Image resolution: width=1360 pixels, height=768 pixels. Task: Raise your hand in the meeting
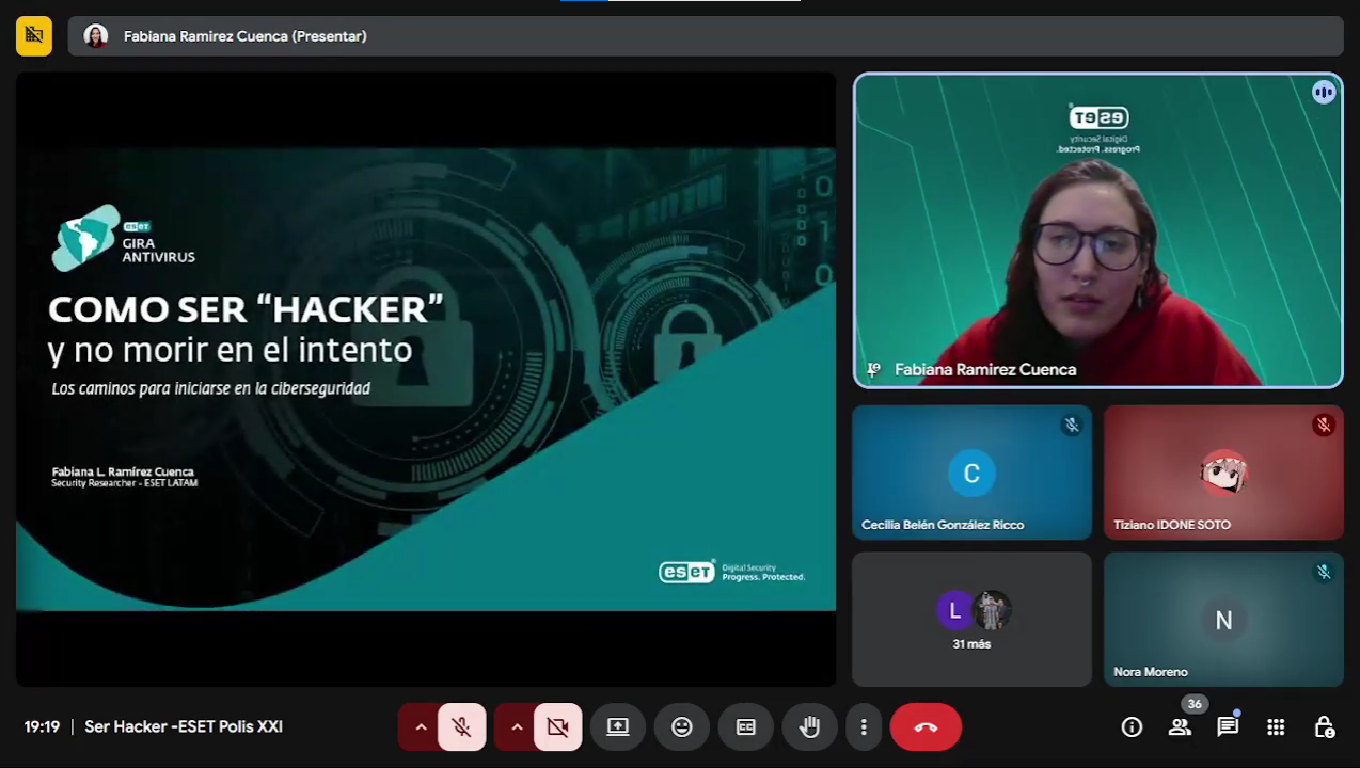[810, 727]
